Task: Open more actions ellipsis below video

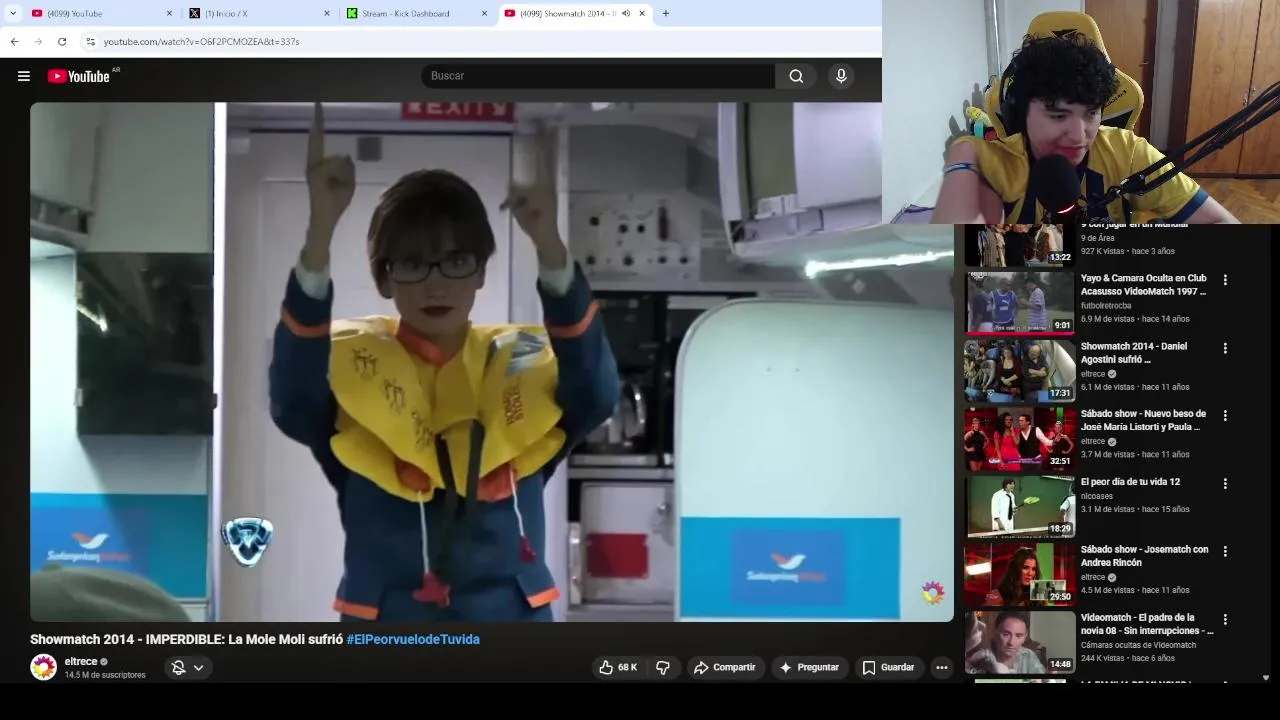Action: pyautogui.click(x=941, y=667)
